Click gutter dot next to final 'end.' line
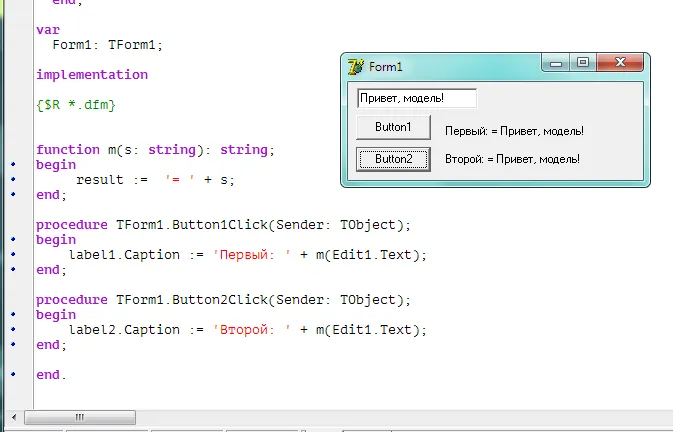The height and width of the screenshot is (432, 673). pos(13,375)
